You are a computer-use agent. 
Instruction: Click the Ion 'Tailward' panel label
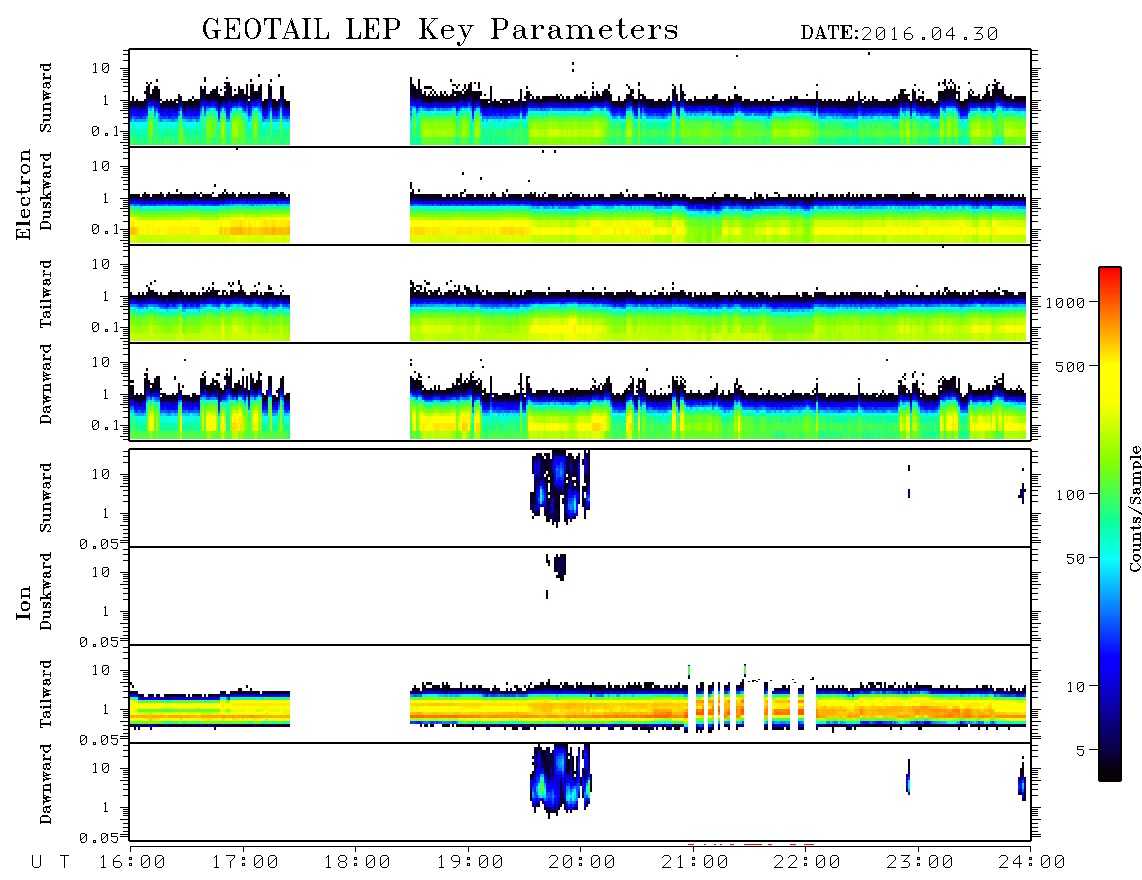pos(46,694)
